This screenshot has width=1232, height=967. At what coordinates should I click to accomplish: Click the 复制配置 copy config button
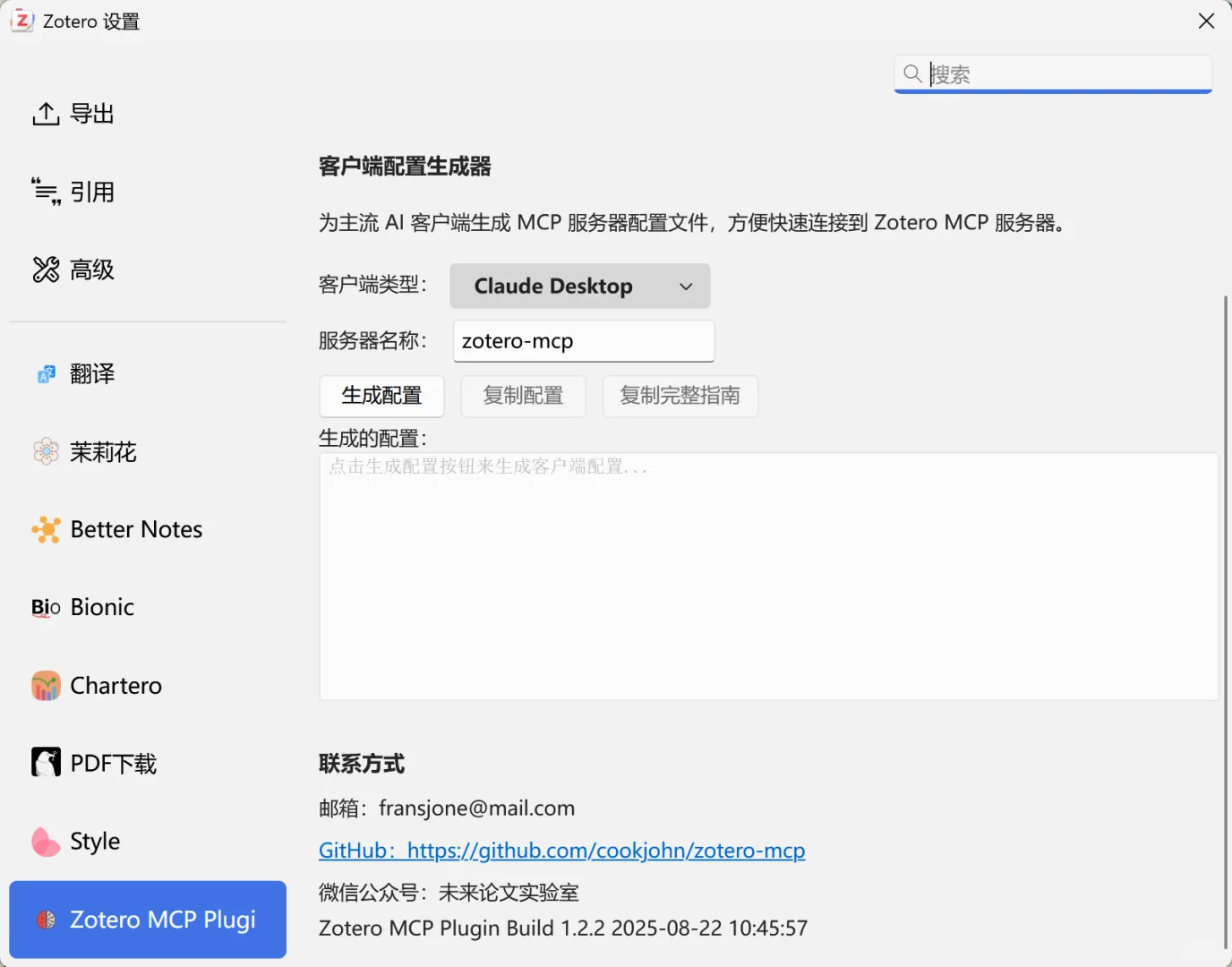click(x=523, y=396)
